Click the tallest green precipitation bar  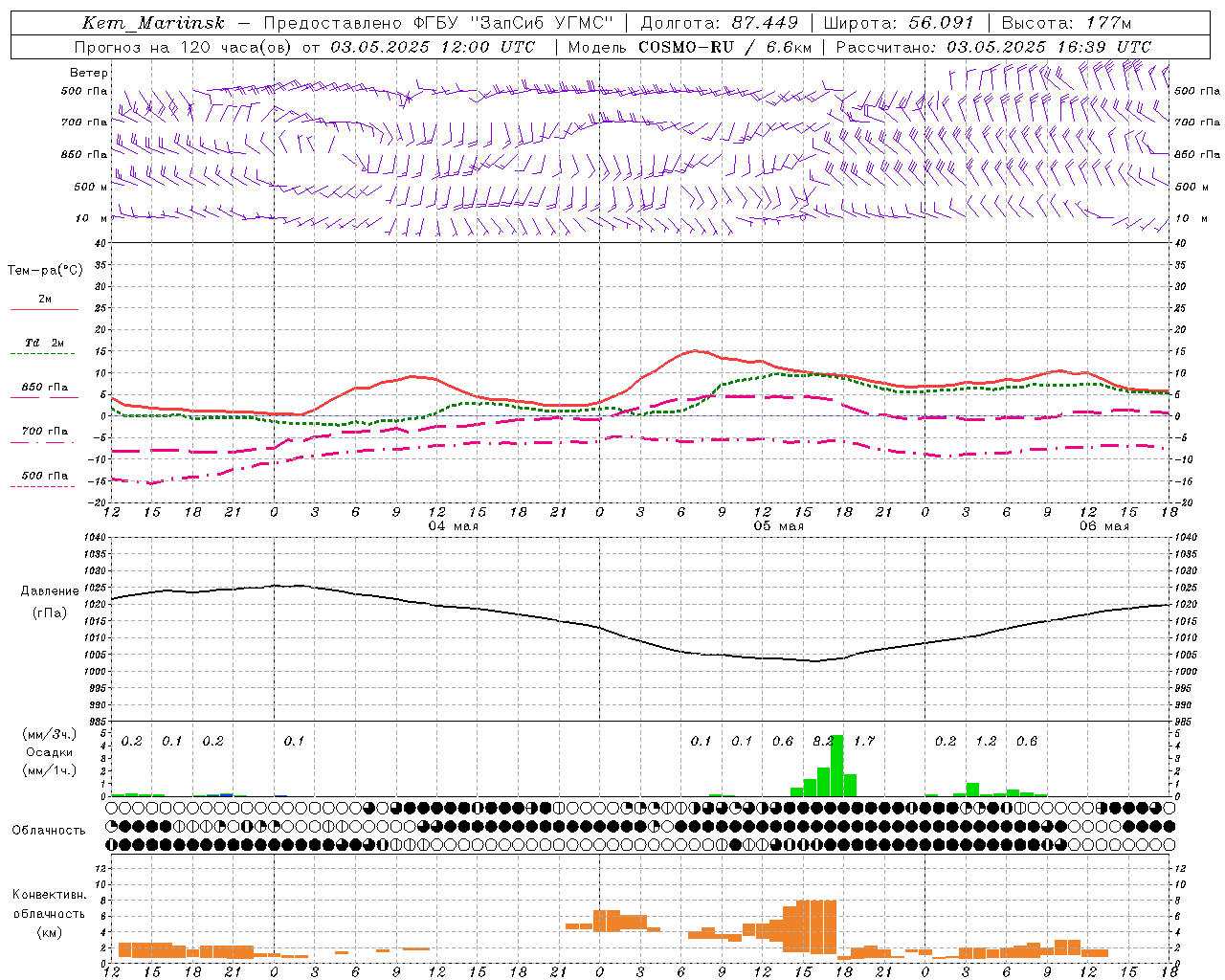(x=837, y=766)
